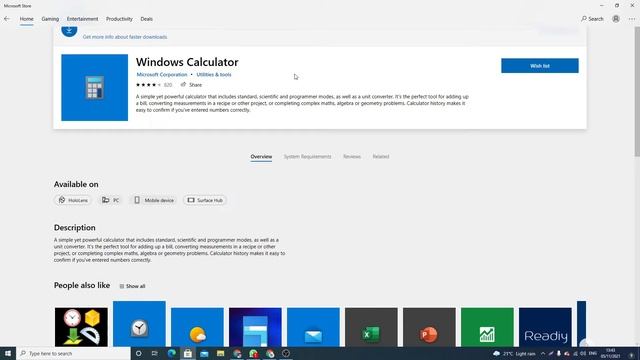Select the Related tab
This screenshot has width=640, height=360.
tap(381, 157)
